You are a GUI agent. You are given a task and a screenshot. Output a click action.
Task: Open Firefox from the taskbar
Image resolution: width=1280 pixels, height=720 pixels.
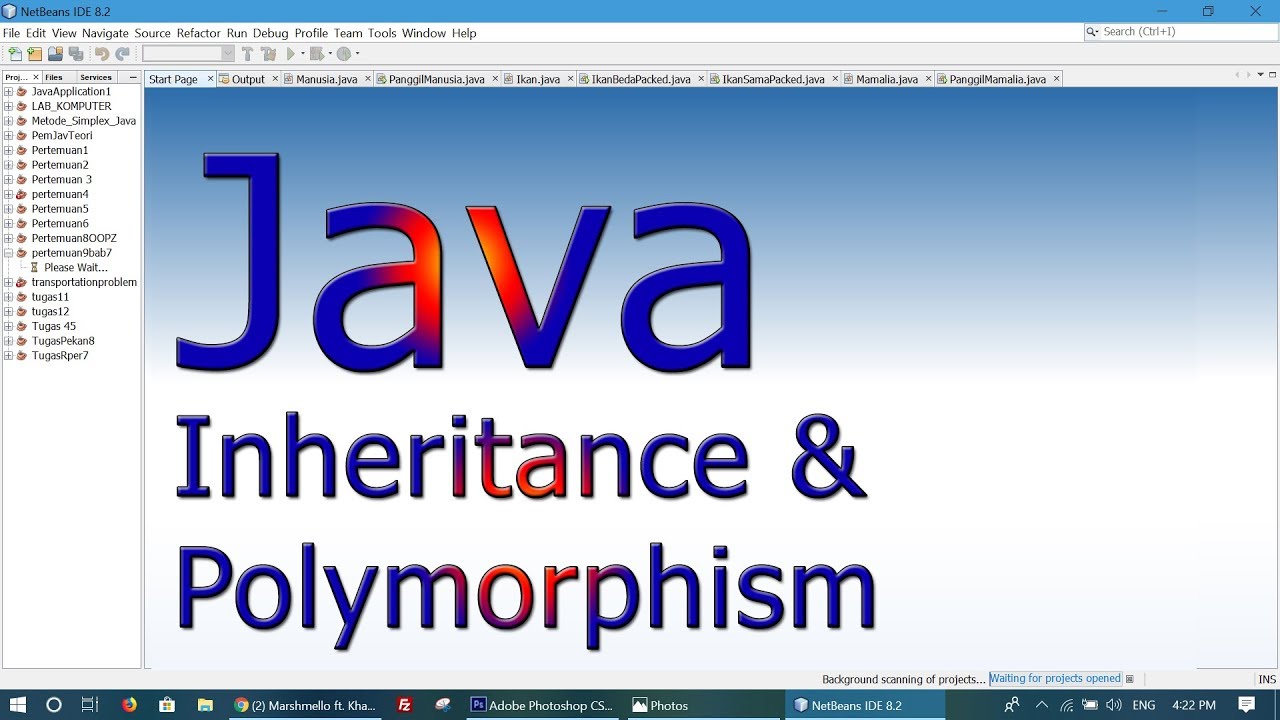(x=129, y=705)
